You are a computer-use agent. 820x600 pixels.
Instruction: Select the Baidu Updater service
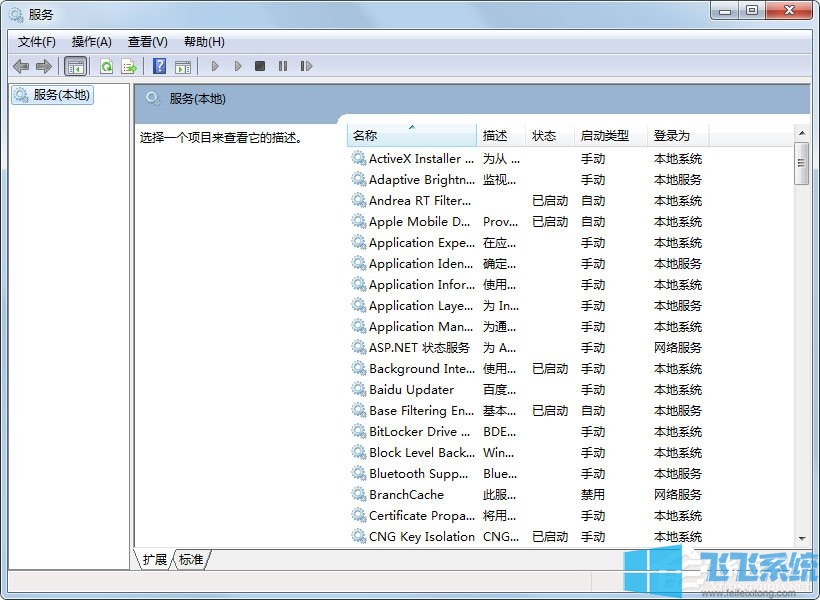click(410, 390)
